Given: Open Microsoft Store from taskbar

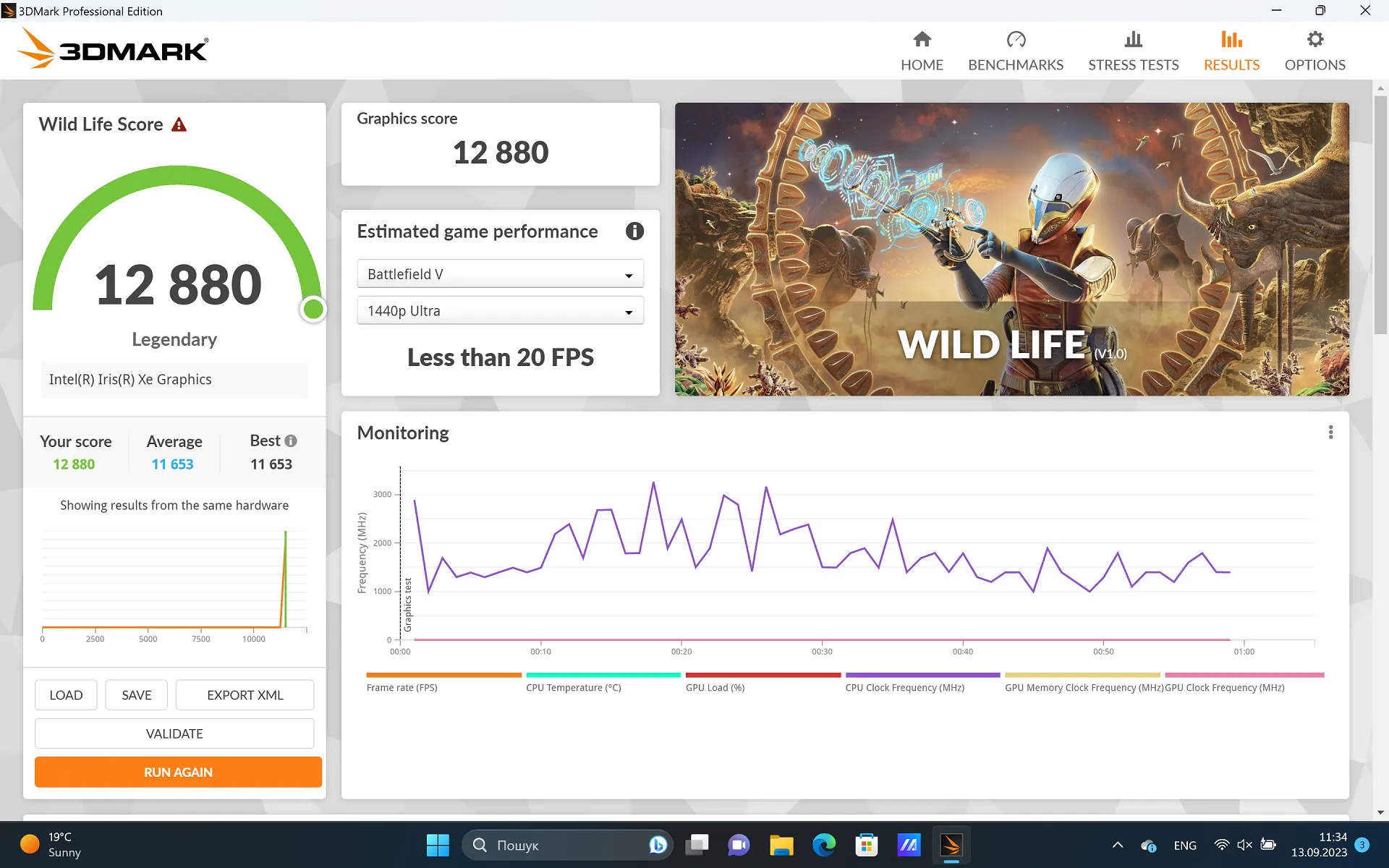Looking at the screenshot, I should [x=866, y=845].
